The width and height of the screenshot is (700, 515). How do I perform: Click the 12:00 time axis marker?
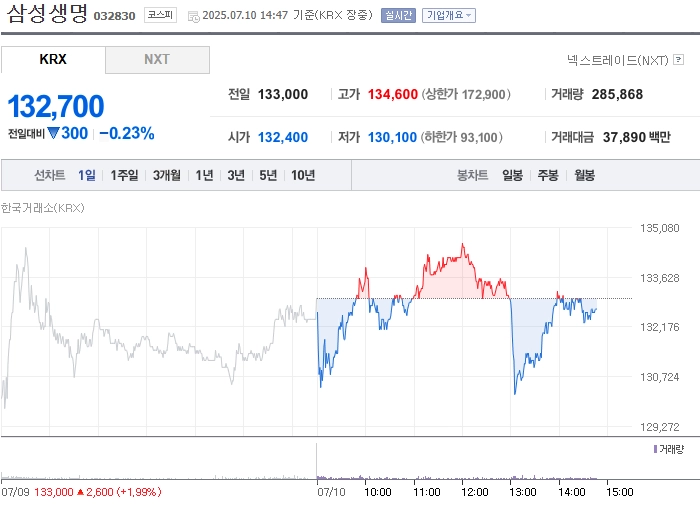tap(475, 492)
